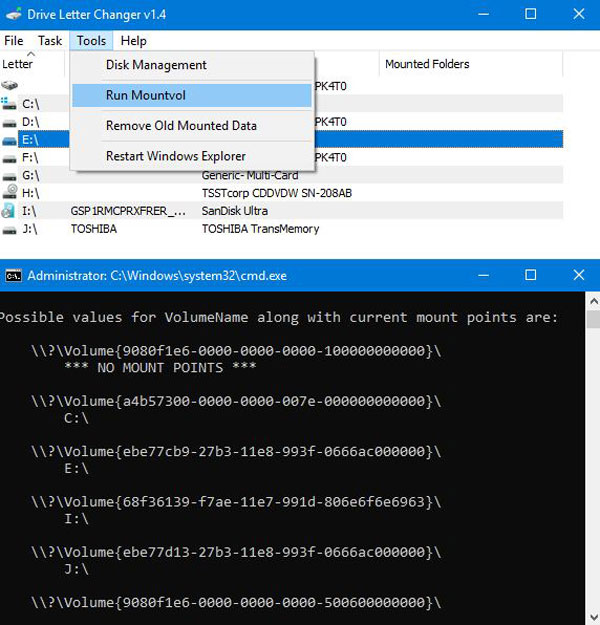Open the Task menu
Image resolution: width=600 pixels, height=625 pixels.
pos(50,41)
